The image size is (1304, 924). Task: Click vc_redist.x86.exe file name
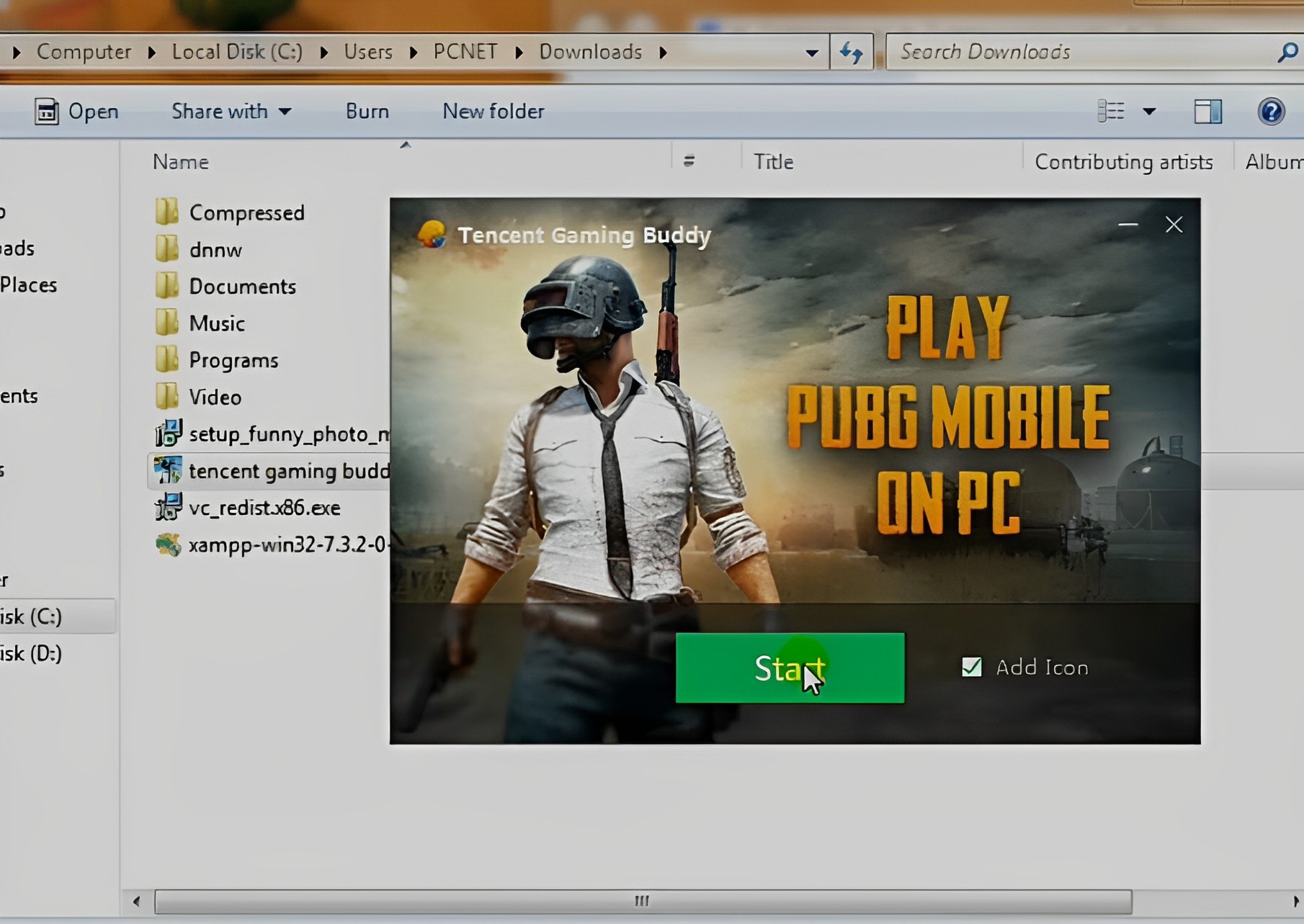[x=264, y=508]
